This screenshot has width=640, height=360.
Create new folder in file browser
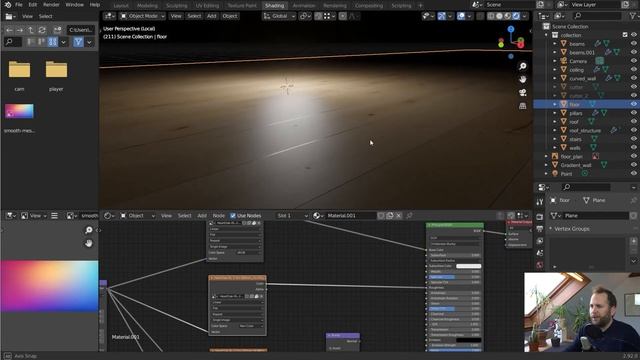tap(57, 30)
